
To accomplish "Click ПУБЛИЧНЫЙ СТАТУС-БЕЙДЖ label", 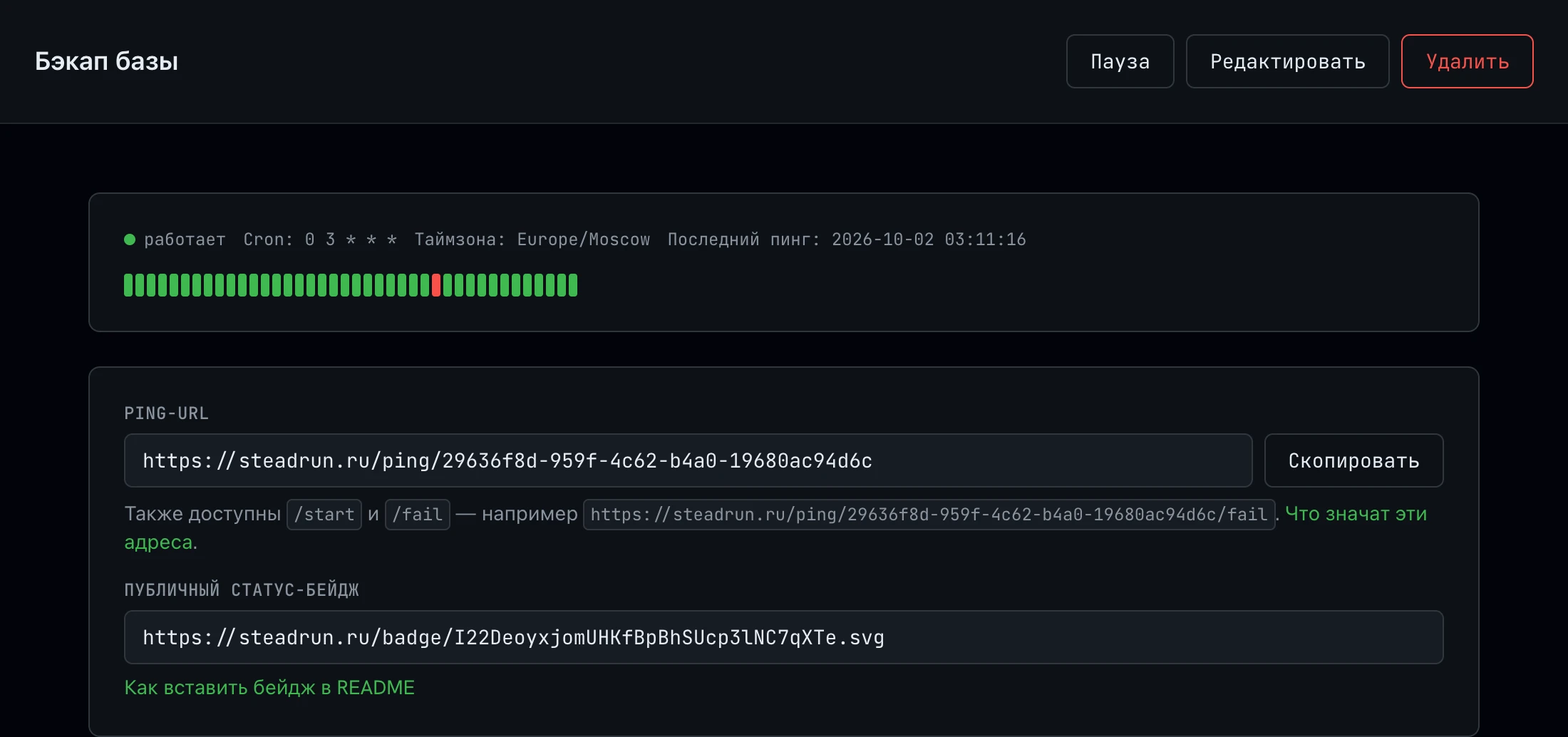I will (242, 590).
